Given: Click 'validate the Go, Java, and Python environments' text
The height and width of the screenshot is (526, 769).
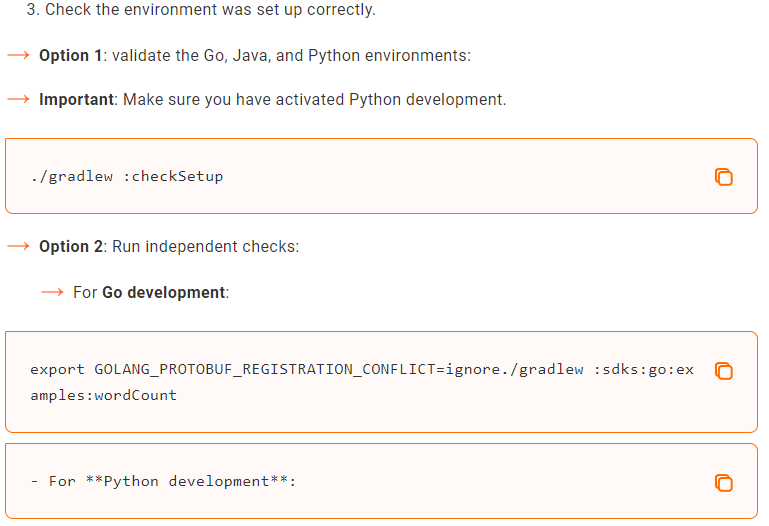Looking at the screenshot, I should pos(290,56).
